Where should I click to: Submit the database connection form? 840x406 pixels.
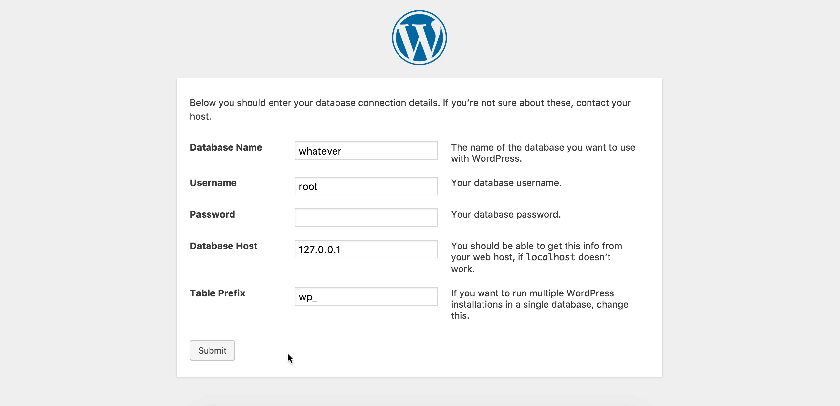pyautogui.click(x=212, y=350)
